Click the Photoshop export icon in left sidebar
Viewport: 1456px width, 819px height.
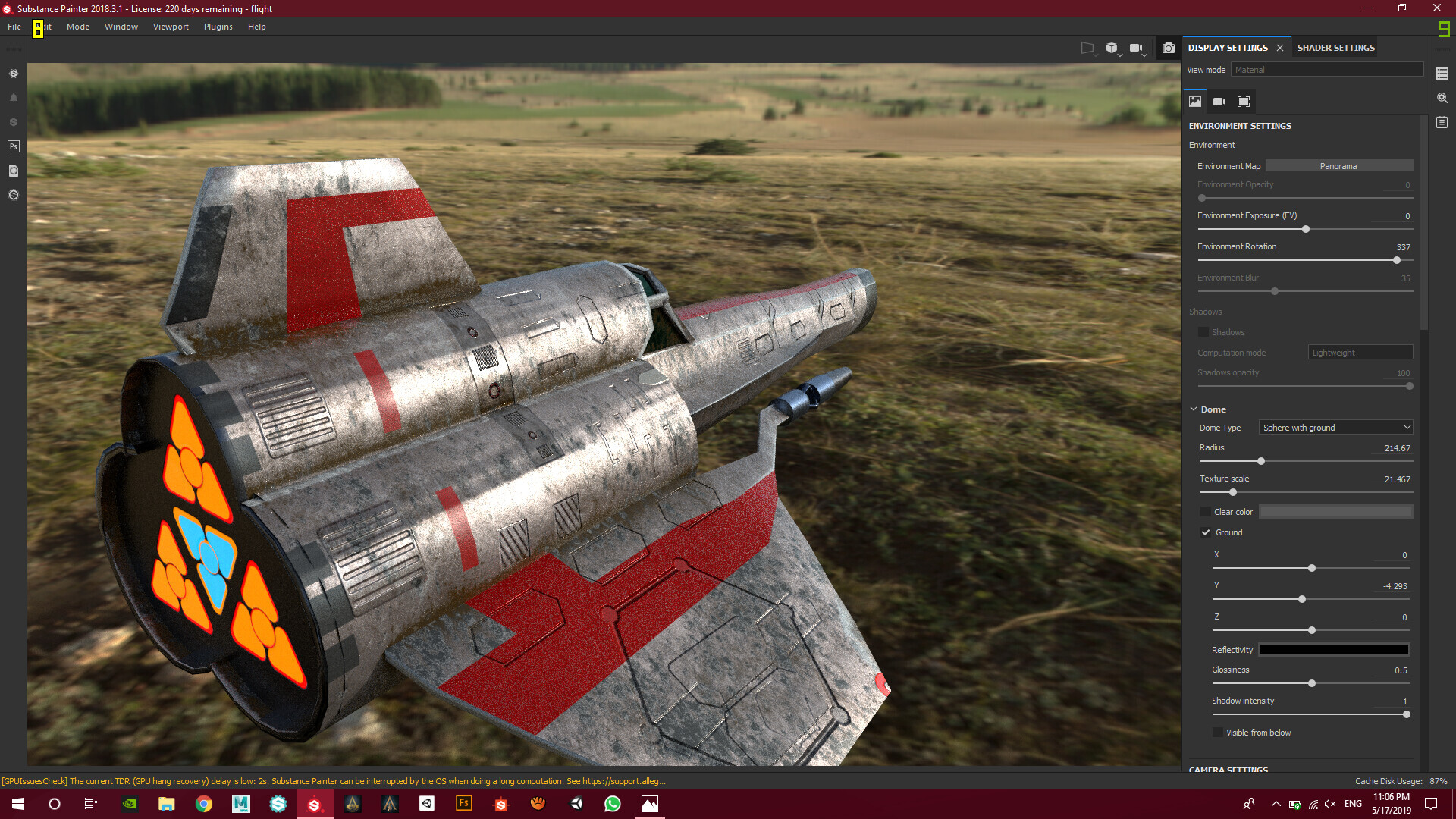(13, 146)
